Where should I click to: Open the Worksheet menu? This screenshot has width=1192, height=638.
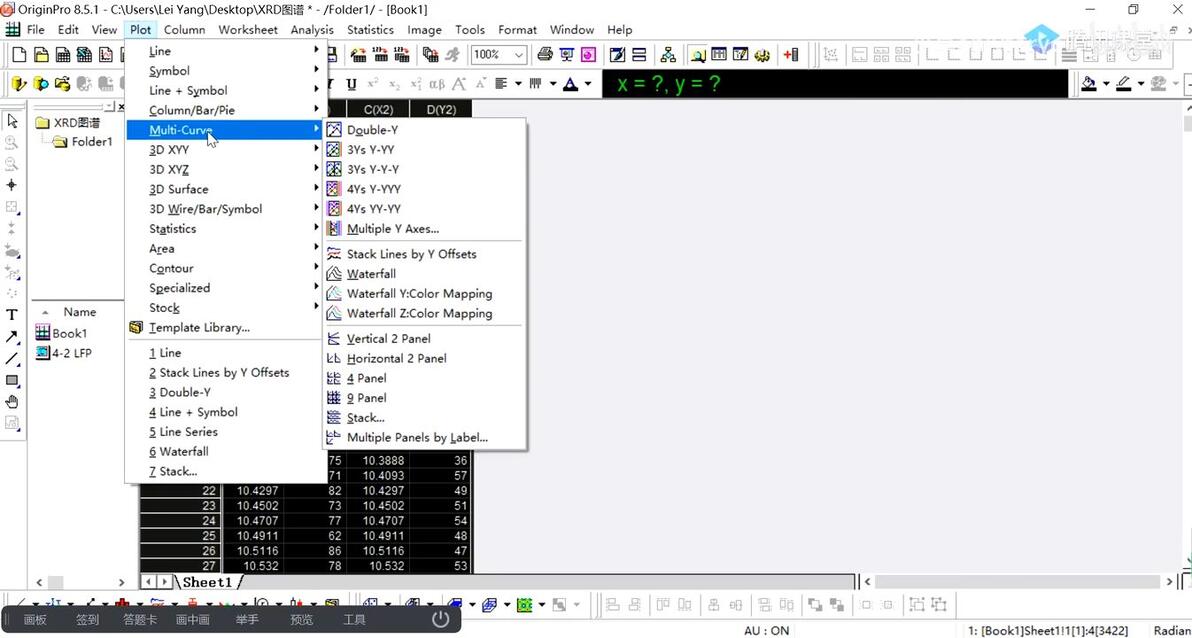pos(248,30)
